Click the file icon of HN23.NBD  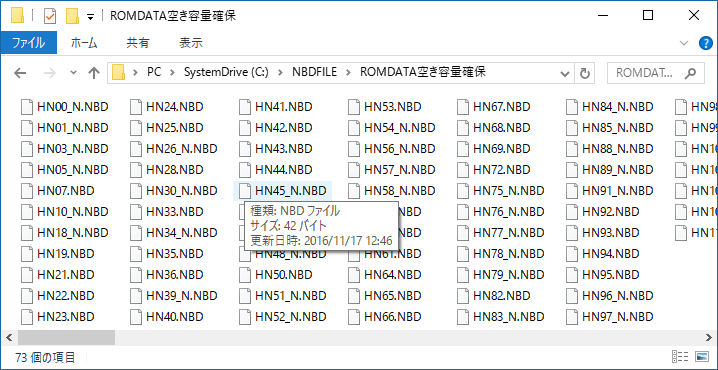coord(27,317)
